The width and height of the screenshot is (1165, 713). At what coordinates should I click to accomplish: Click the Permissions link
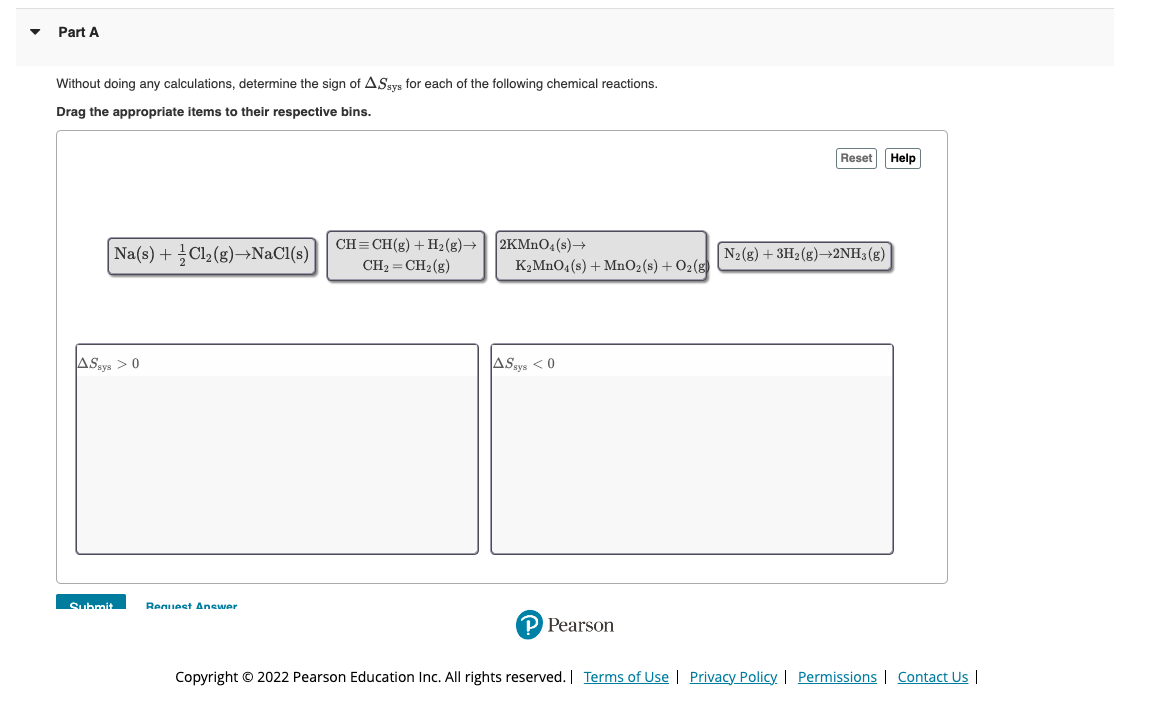tap(837, 677)
